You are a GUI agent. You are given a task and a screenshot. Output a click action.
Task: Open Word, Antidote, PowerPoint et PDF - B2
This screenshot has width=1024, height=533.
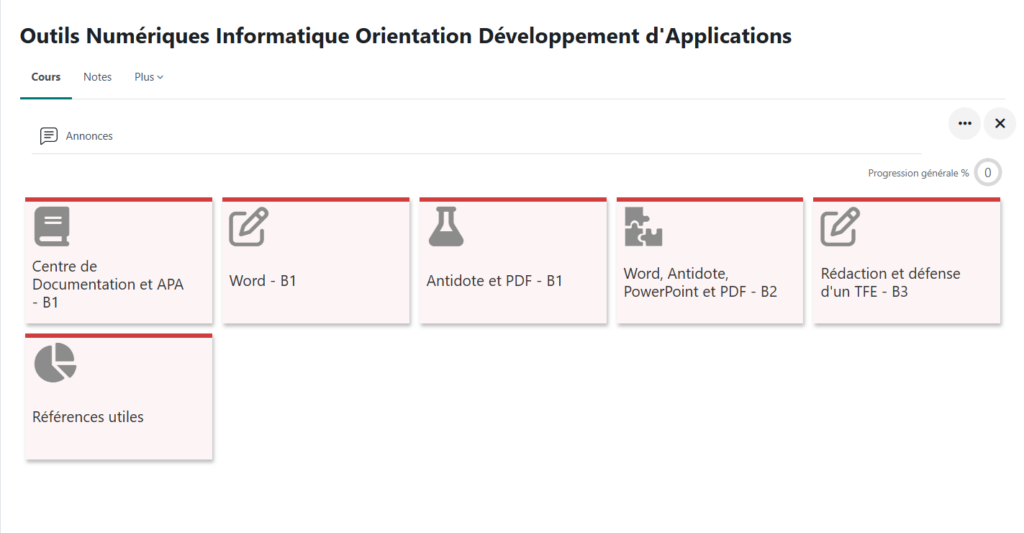tap(700, 283)
